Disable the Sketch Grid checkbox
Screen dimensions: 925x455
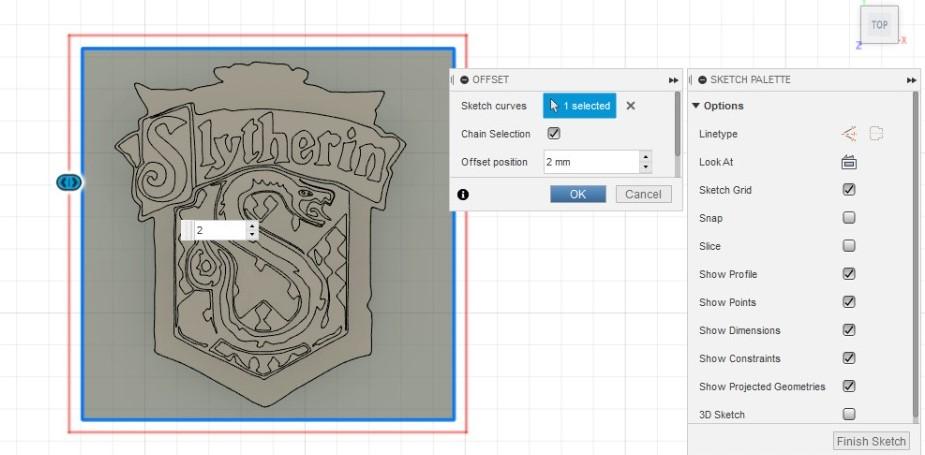(x=849, y=189)
